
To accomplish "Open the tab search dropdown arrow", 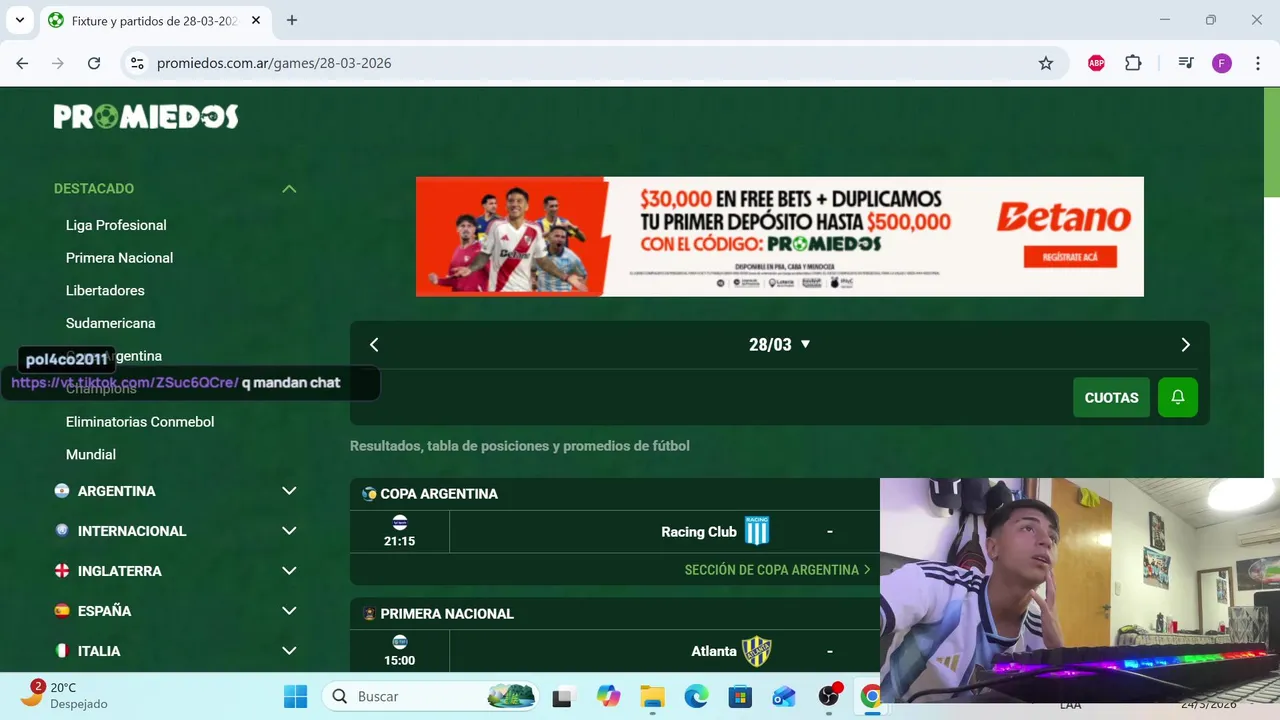I will (x=19, y=20).
